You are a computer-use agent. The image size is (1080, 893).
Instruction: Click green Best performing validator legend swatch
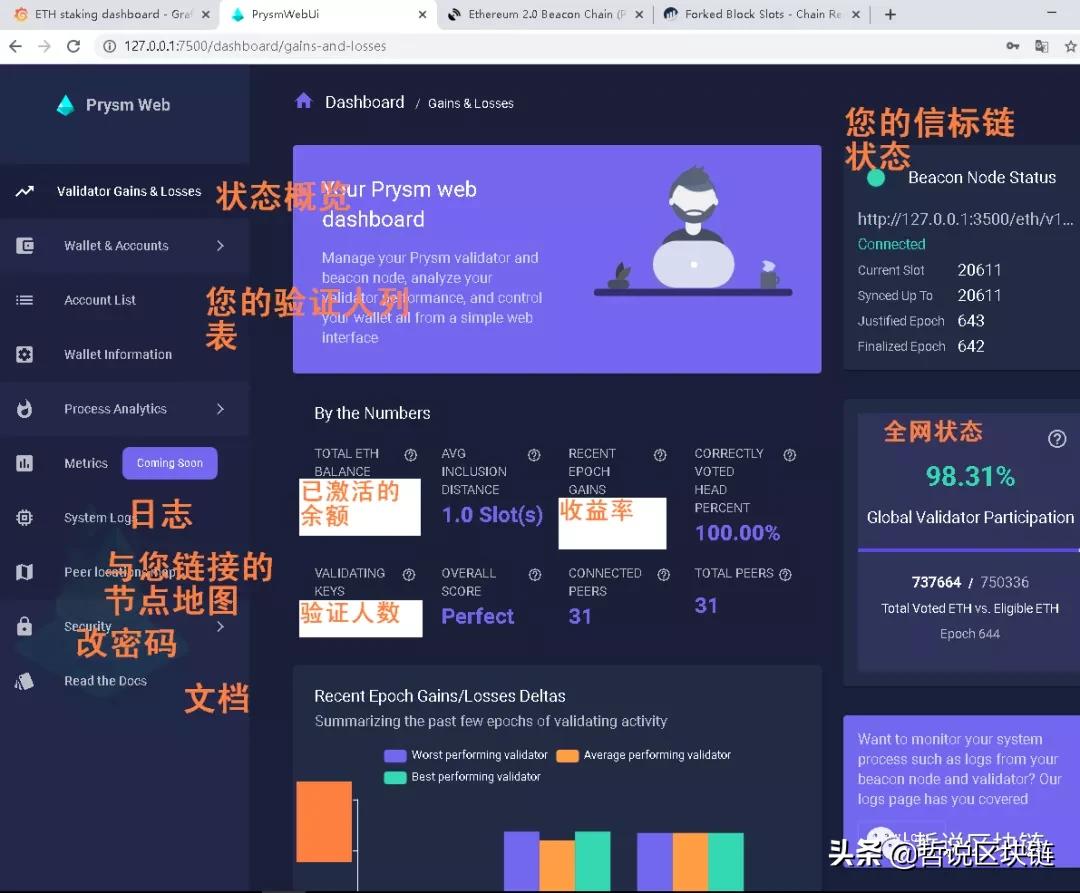395,777
